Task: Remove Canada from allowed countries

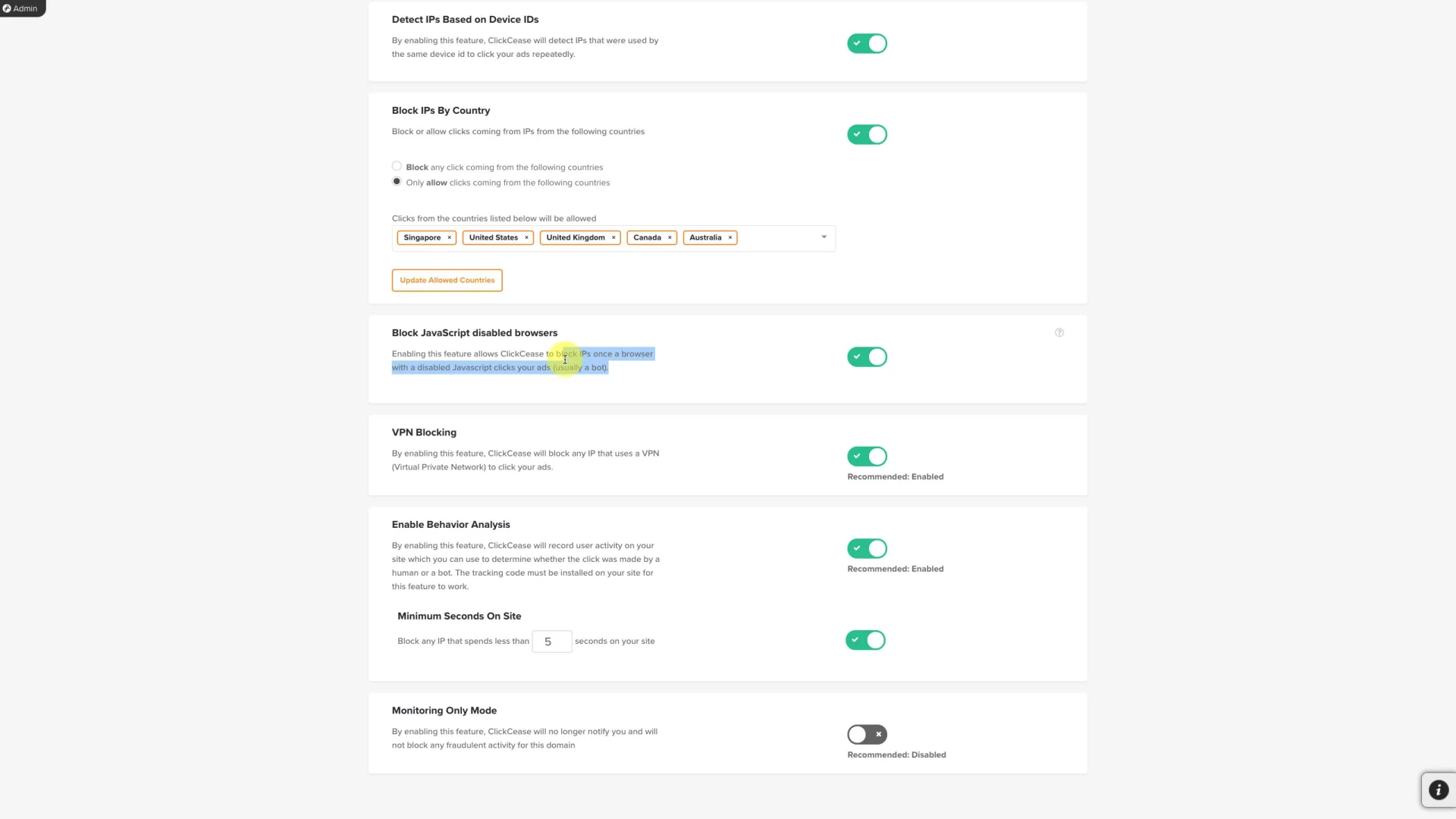Action: (670, 238)
